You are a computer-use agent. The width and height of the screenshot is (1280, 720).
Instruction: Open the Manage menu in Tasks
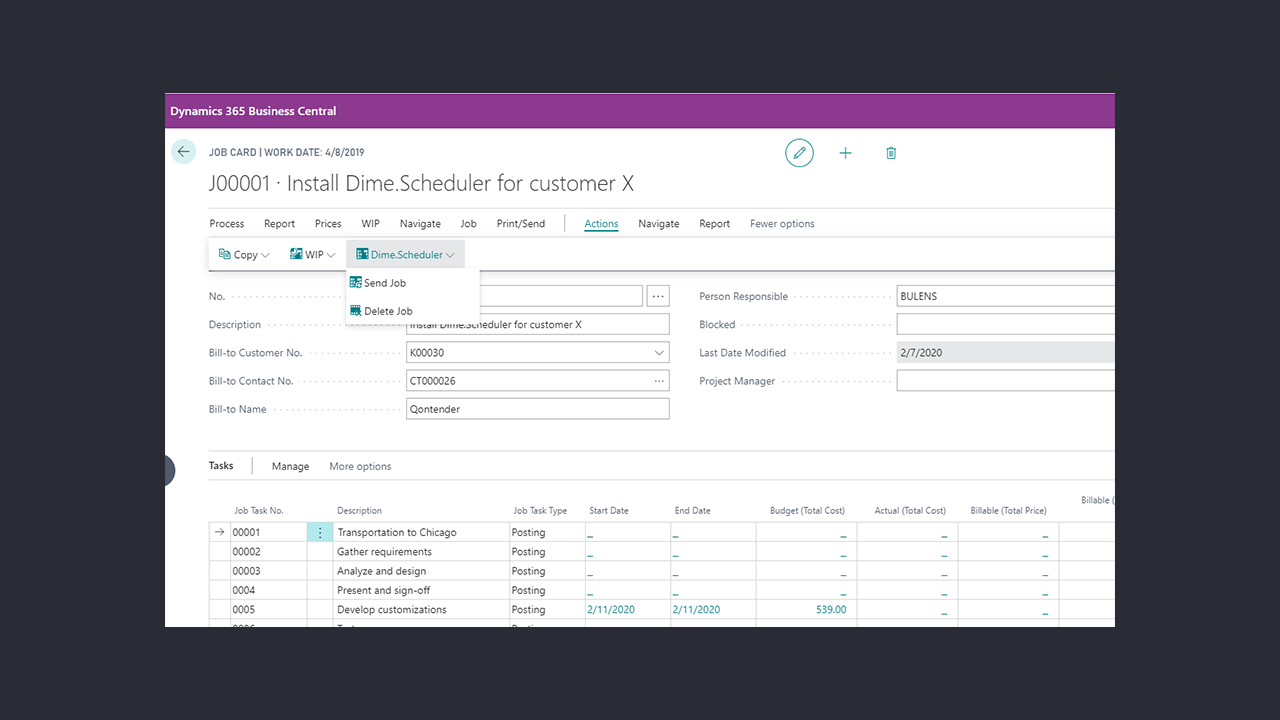[290, 467]
